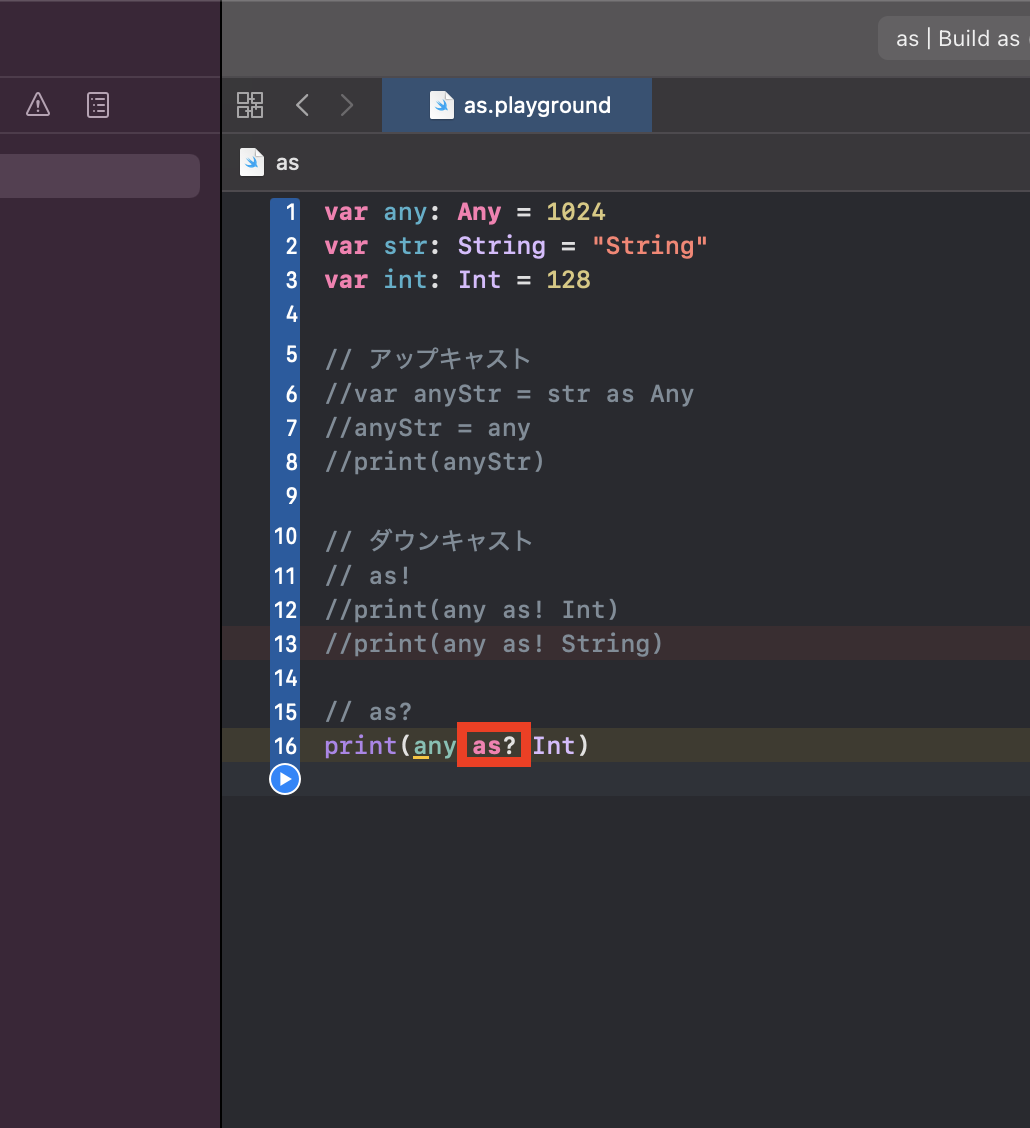Viewport: 1030px width, 1128px height.
Task: Click the '//anyStr = any' comment line
Action: click(x=427, y=428)
